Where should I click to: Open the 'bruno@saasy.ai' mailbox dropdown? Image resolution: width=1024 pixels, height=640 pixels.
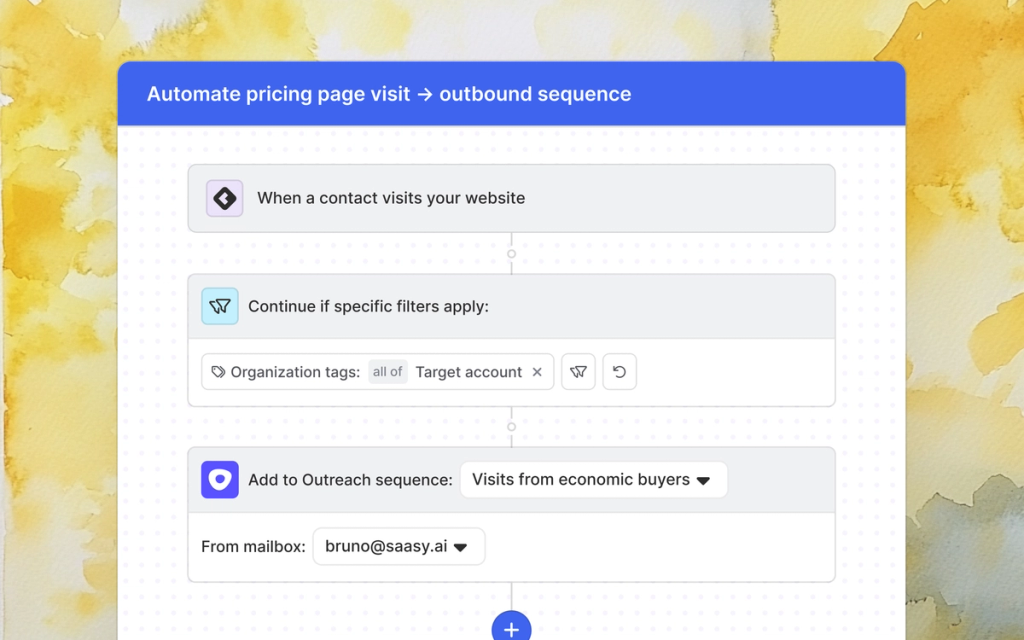point(398,546)
